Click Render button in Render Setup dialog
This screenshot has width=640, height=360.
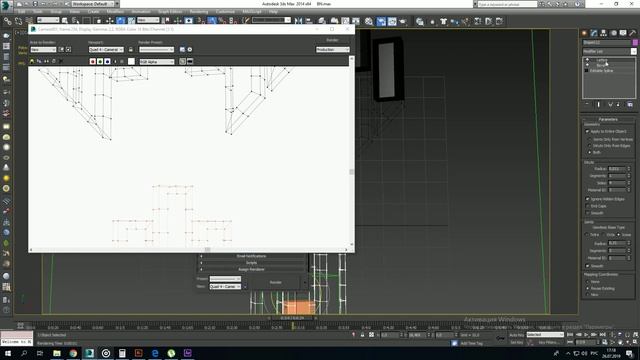coord(276,282)
